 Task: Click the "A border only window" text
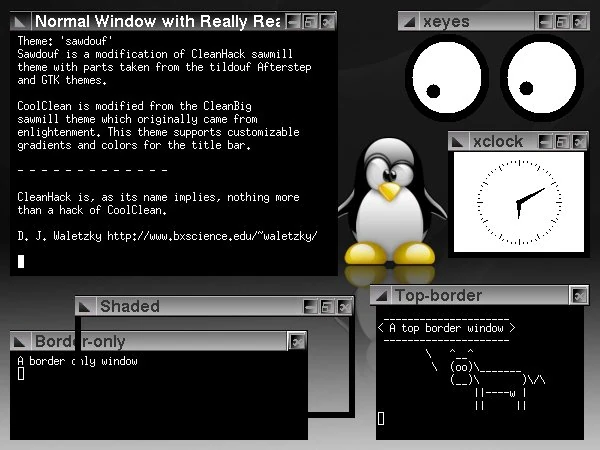pyautogui.click(x=77, y=361)
